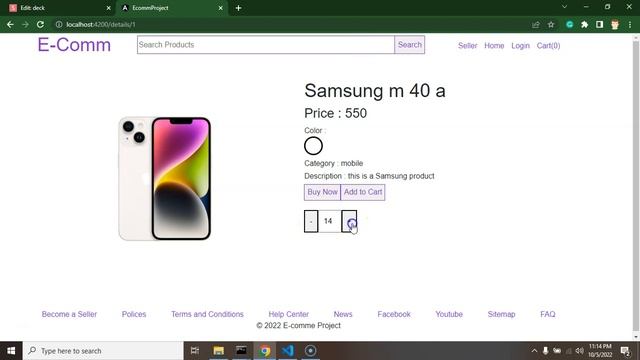The image size is (640, 360).
Task: Open Visual Studio Code from taskbar
Action: click(x=287, y=351)
